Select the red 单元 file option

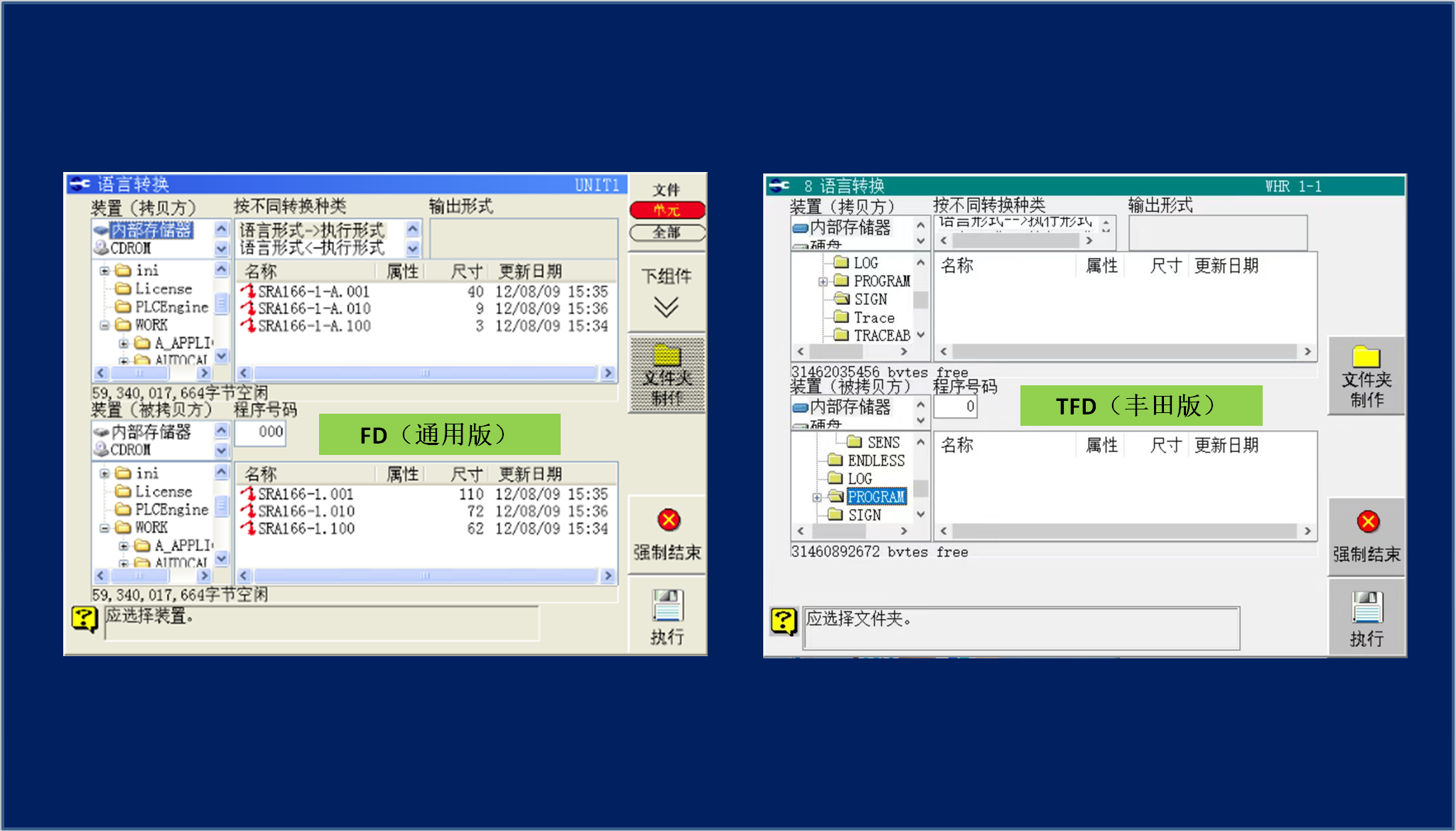[667, 210]
